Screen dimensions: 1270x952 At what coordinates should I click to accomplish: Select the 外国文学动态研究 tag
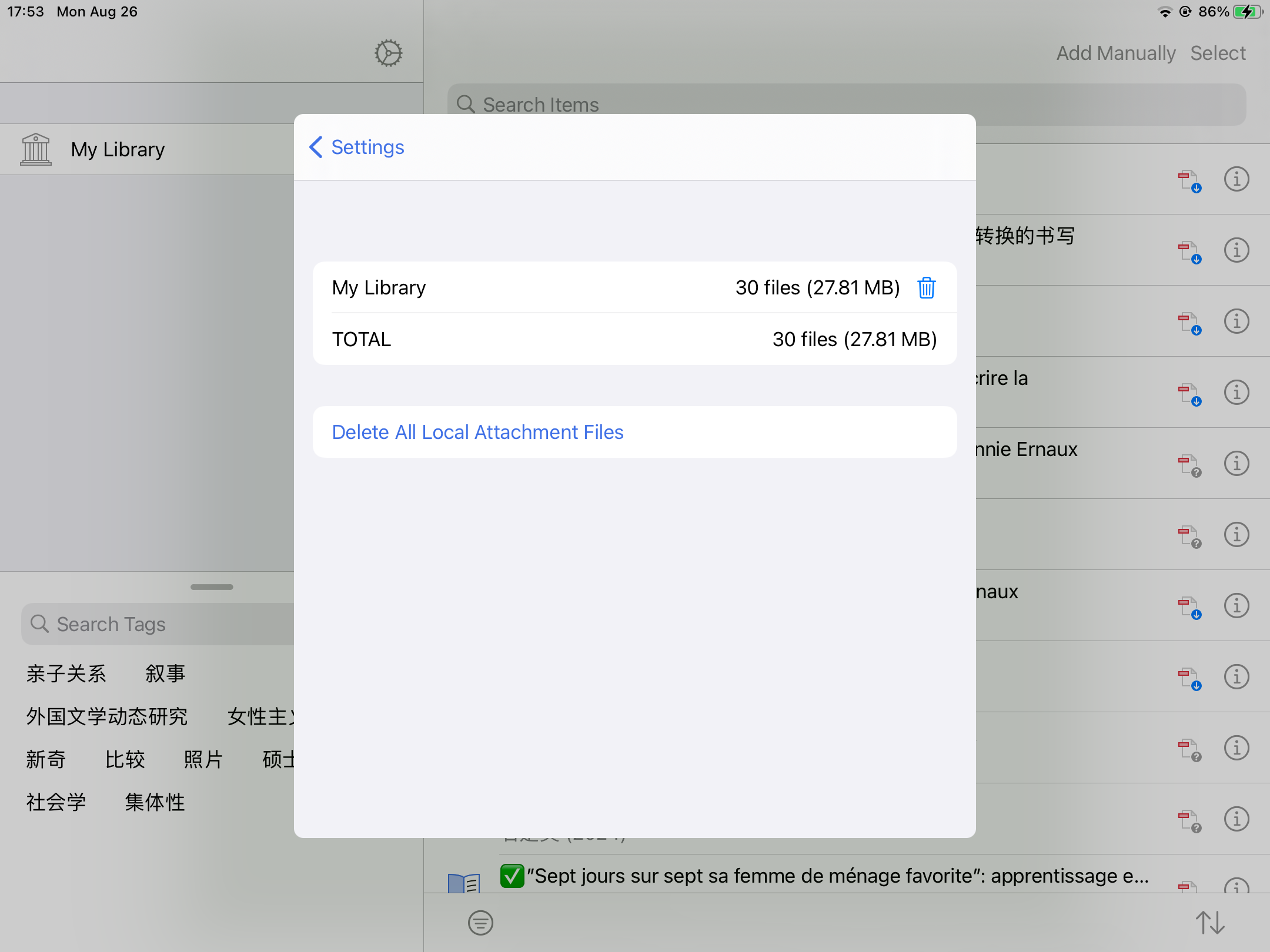pos(107,716)
